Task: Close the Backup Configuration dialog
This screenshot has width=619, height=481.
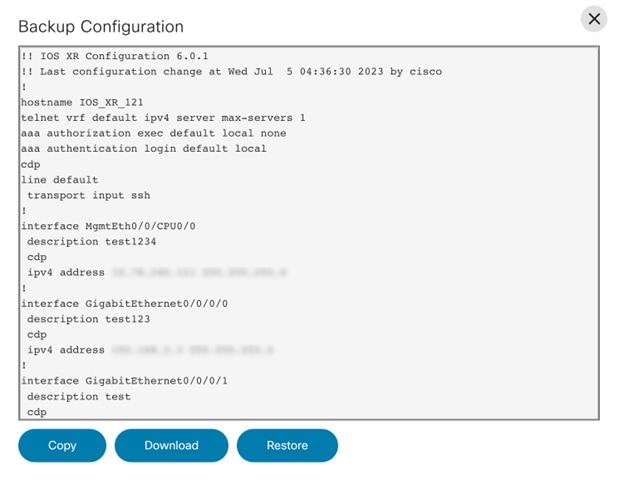Action: point(594,19)
